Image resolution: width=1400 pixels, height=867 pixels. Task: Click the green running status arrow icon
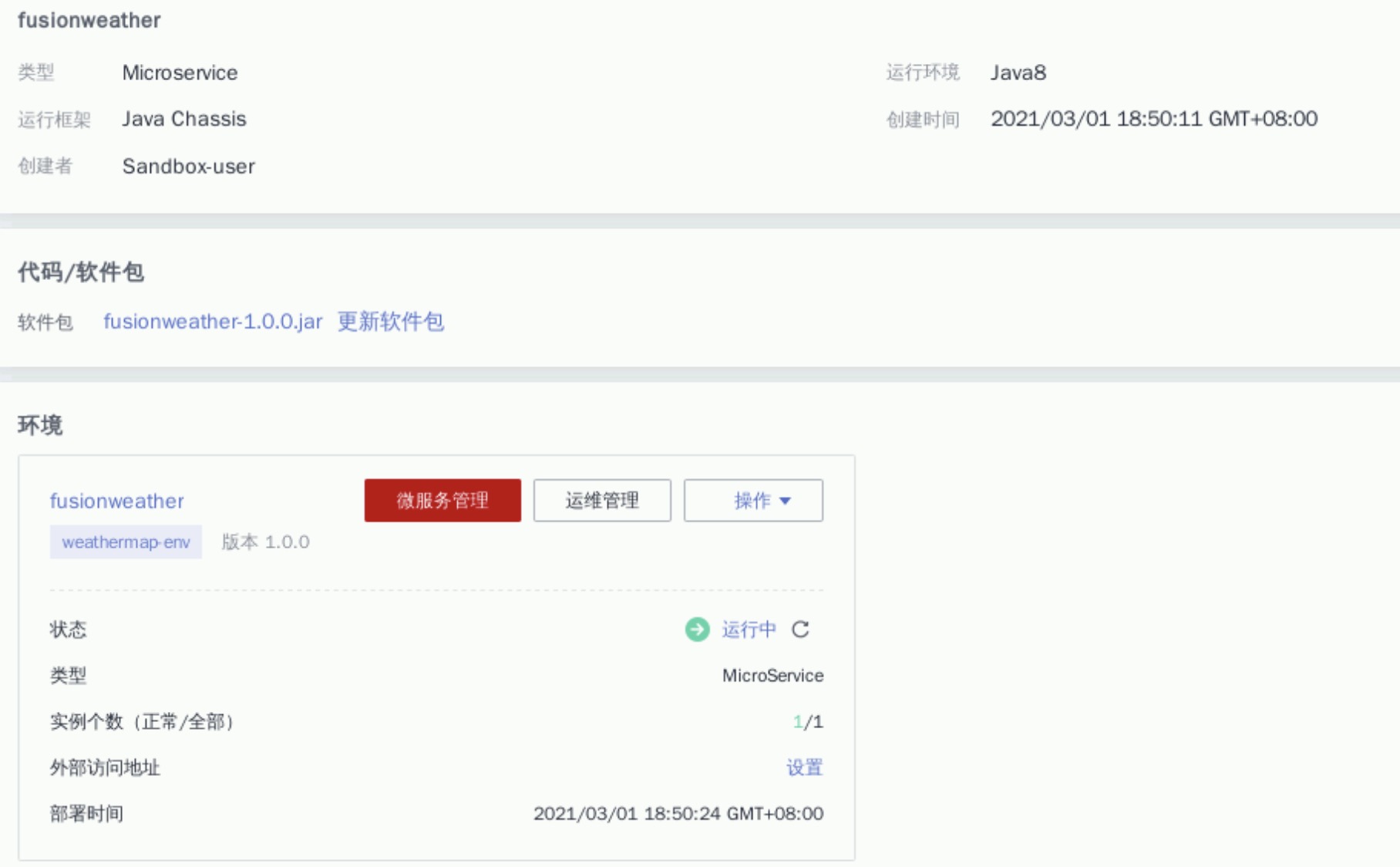pos(697,629)
